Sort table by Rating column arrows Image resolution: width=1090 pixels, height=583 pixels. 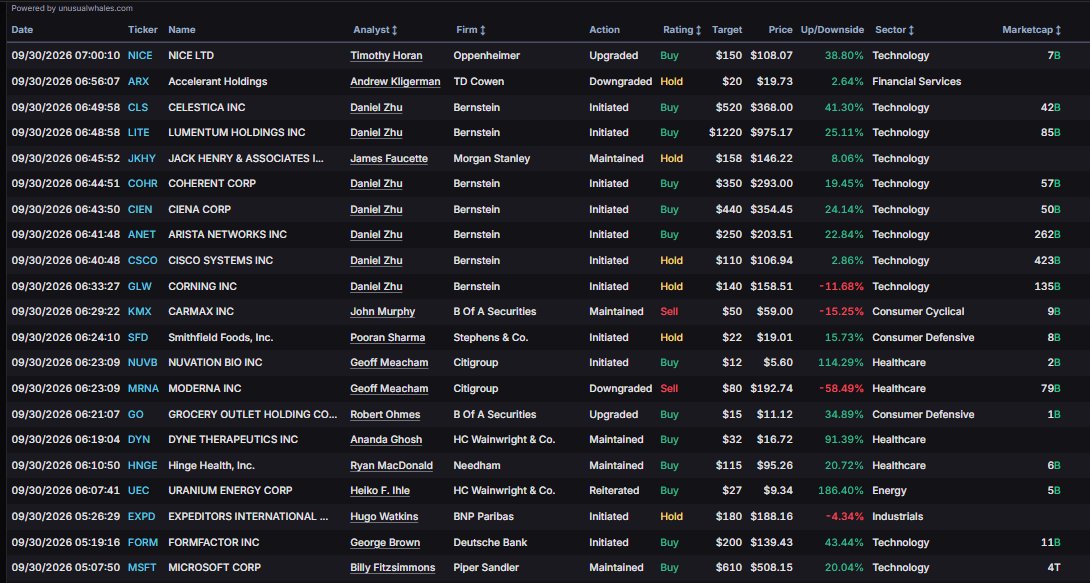pyautogui.click(x=698, y=30)
